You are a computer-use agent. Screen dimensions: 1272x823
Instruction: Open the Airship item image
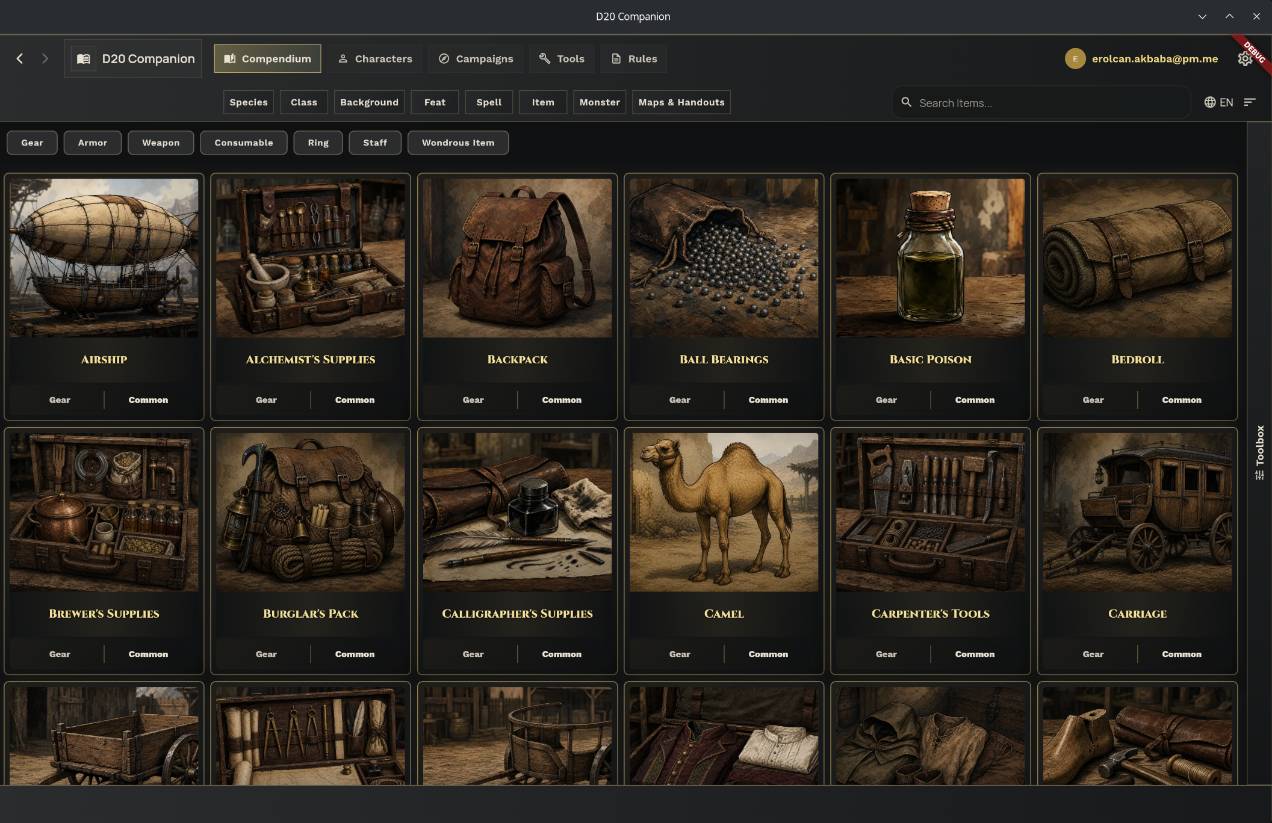pos(104,258)
